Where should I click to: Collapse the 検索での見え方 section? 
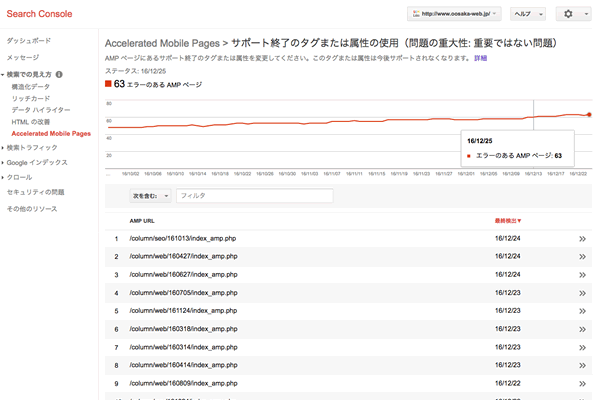click(x=3, y=75)
